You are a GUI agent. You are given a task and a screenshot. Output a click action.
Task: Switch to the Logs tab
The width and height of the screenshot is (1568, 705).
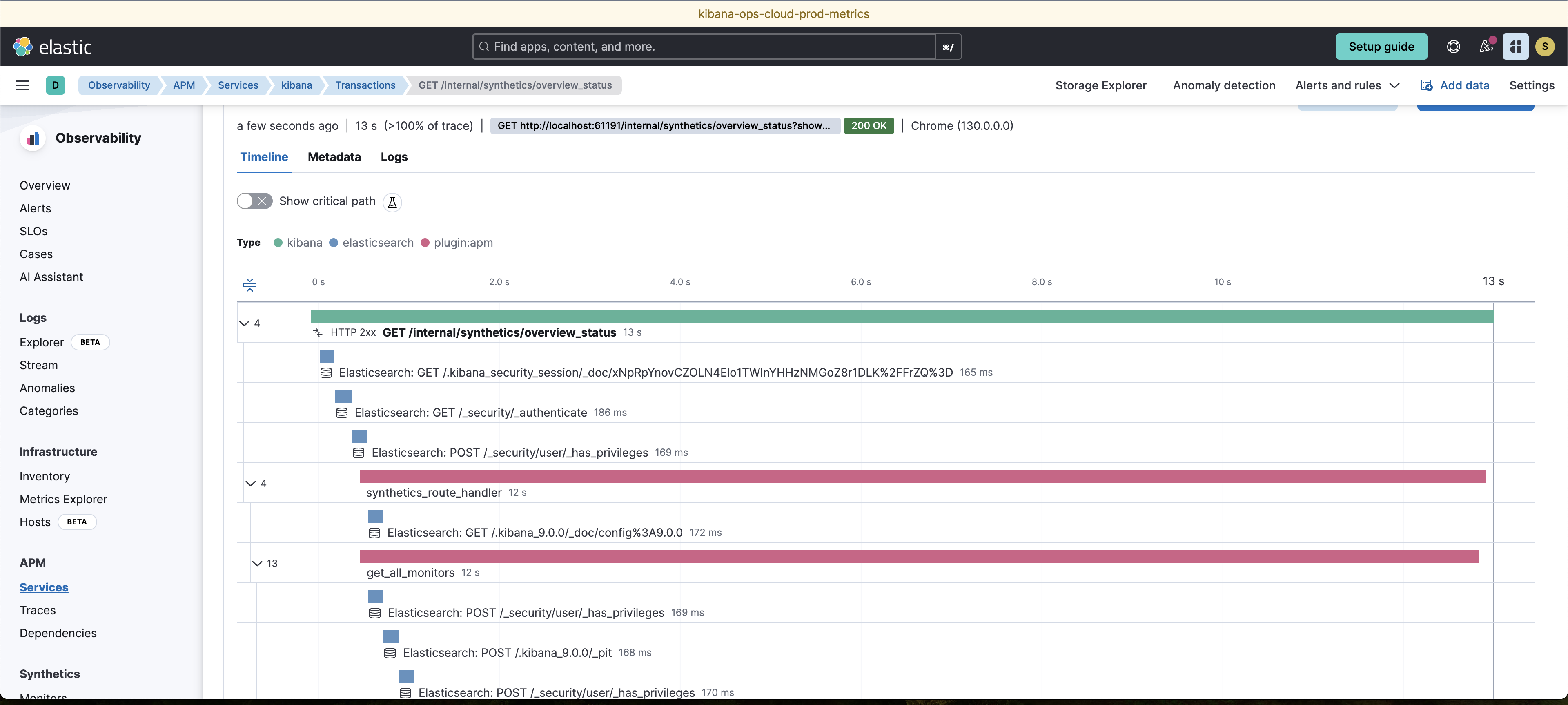[394, 157]
